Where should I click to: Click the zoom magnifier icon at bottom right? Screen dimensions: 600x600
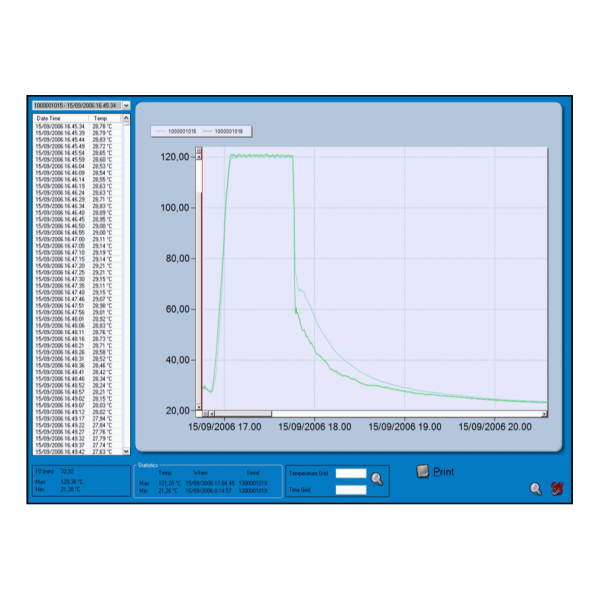tap(536, 488)
